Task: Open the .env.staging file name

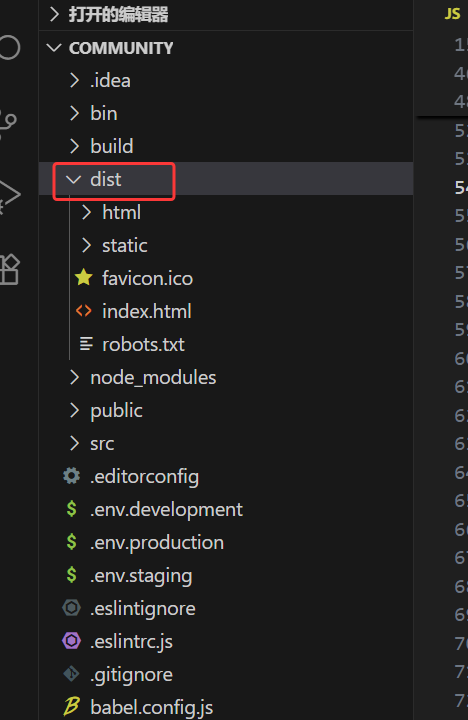Action: [141, 576]
